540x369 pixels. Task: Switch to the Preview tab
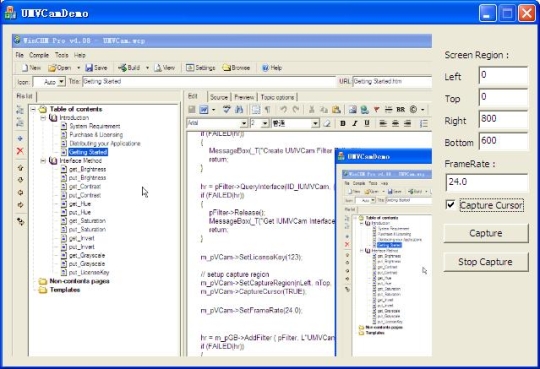click(244, 97)
